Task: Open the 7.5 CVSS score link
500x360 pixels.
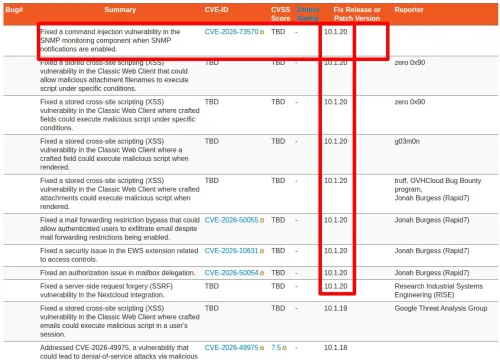Action: (x=276, y=347)
